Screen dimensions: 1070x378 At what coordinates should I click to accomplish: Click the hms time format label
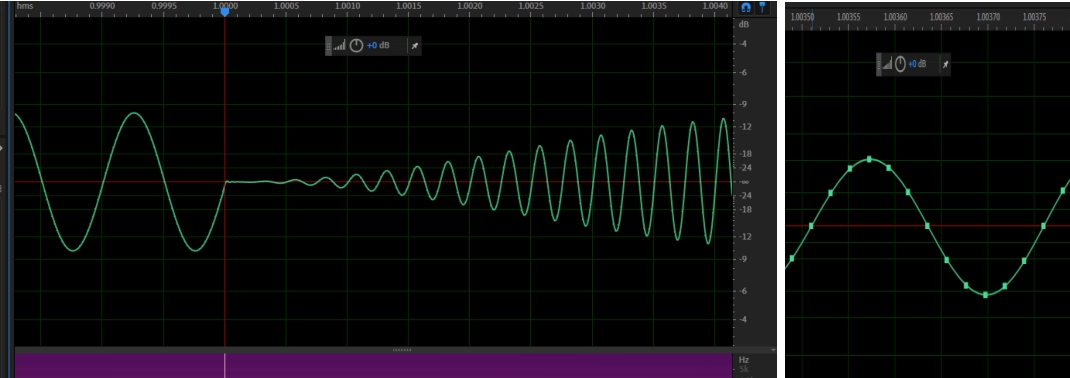25,5
